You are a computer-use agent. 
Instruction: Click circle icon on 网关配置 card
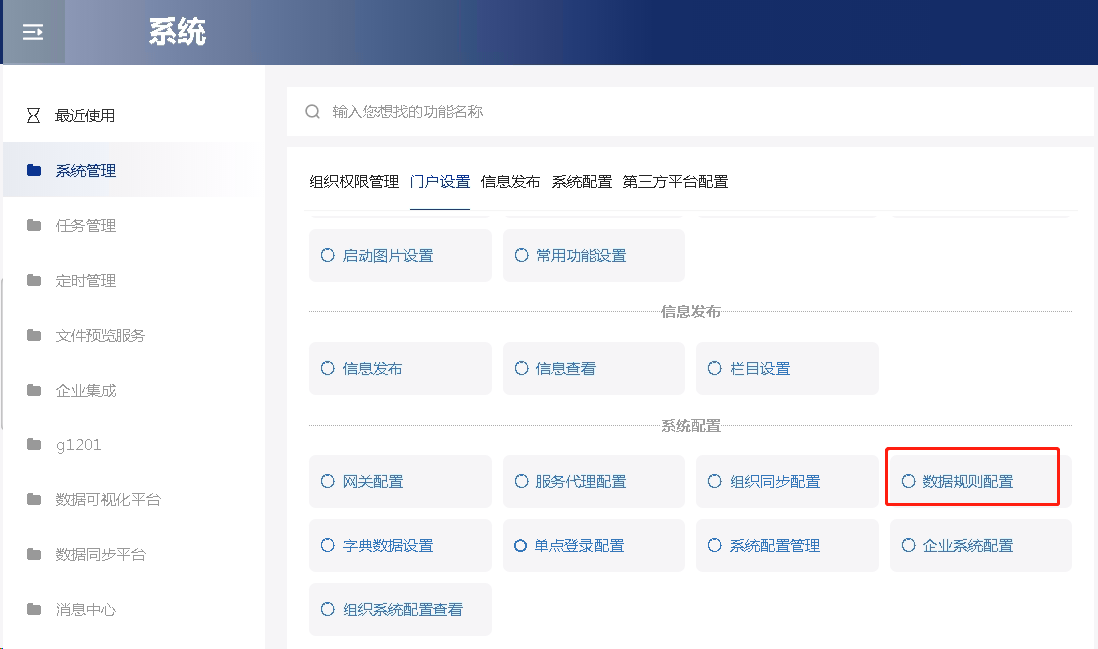coord(328,481)
